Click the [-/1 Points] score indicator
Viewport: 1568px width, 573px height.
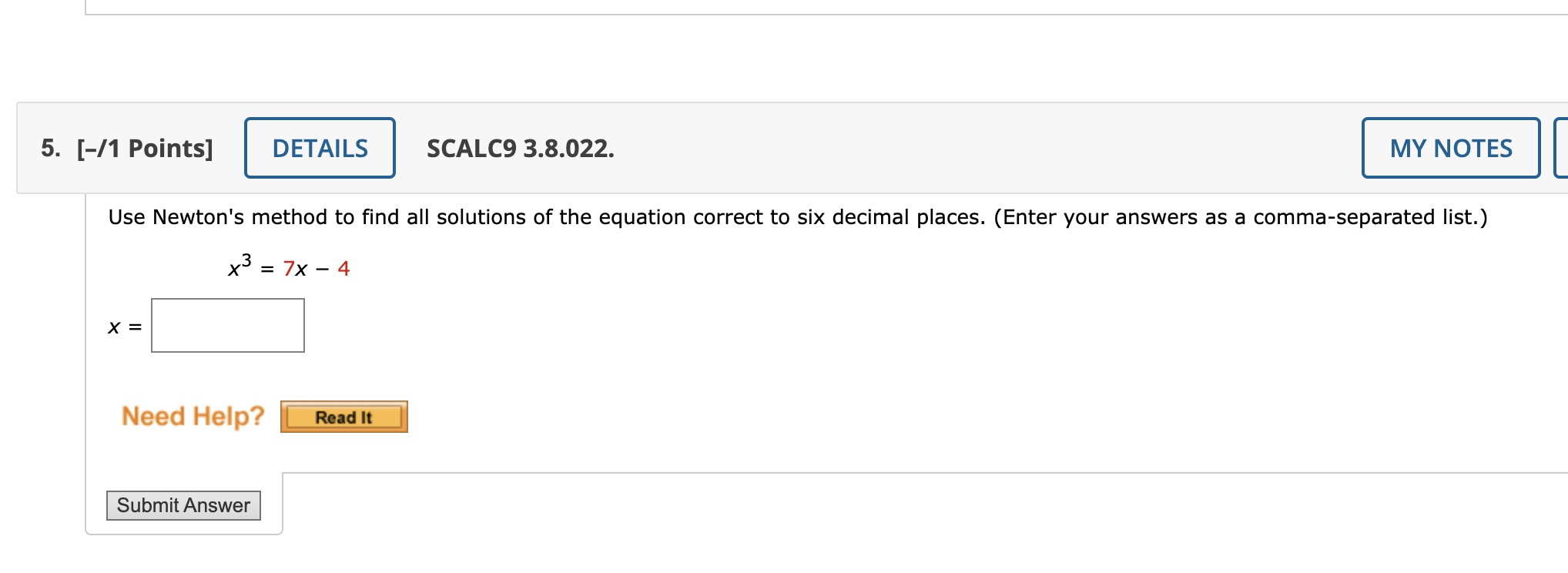(x=143, y=148)
